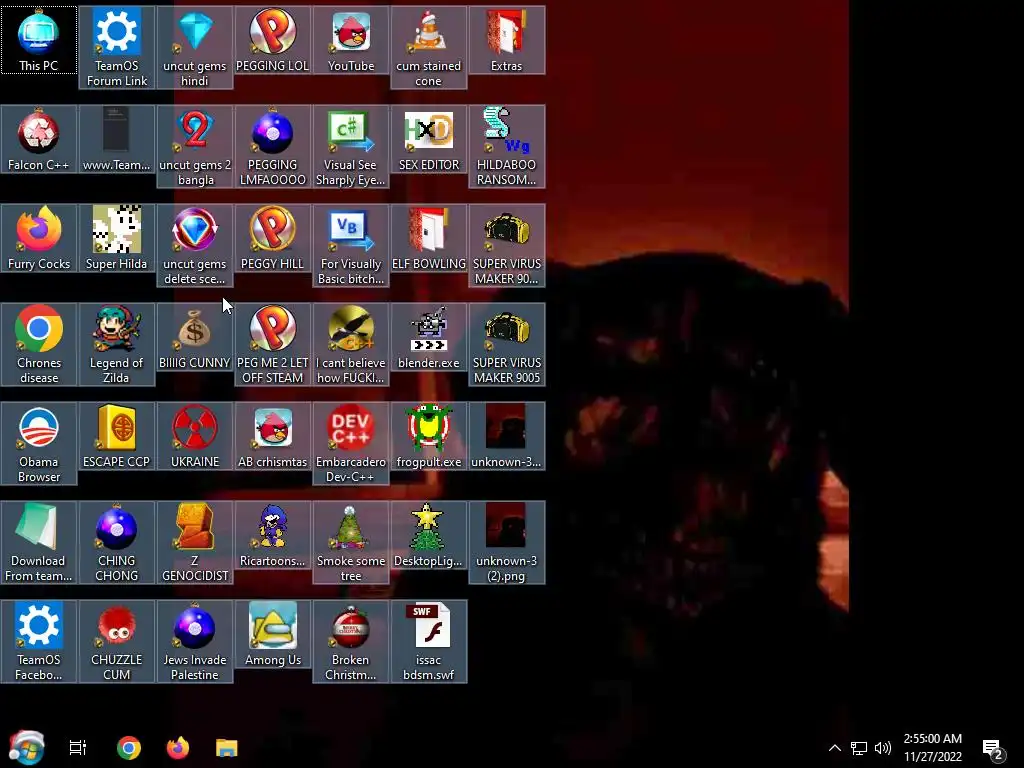Open the notification Action Center
The width and height of the screenshot is (1024, 768).
tap(993, 749)
